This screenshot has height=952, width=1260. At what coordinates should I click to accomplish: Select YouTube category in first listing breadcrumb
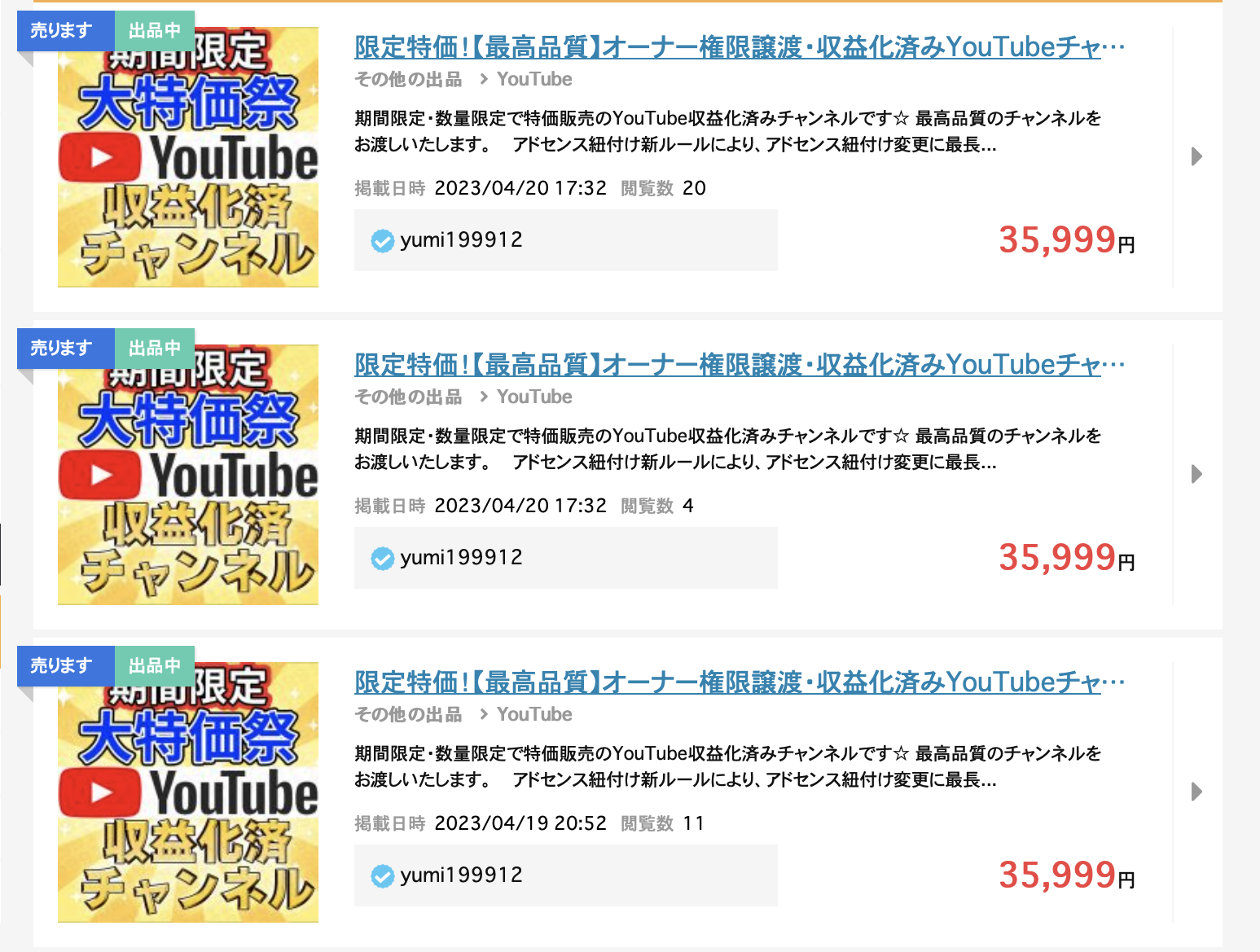coord(534,79)
